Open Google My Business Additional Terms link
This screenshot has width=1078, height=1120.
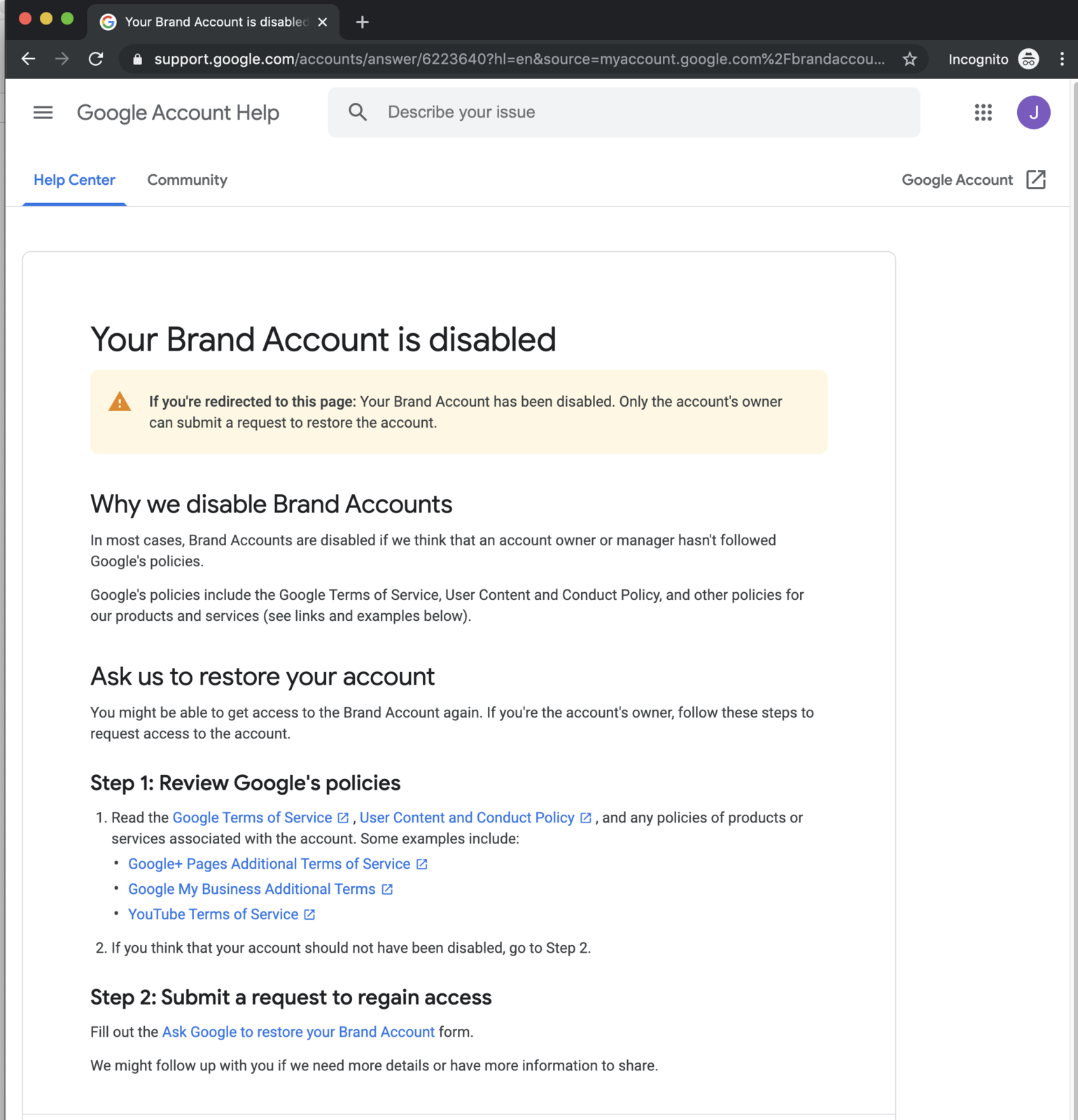coord(252,889)
